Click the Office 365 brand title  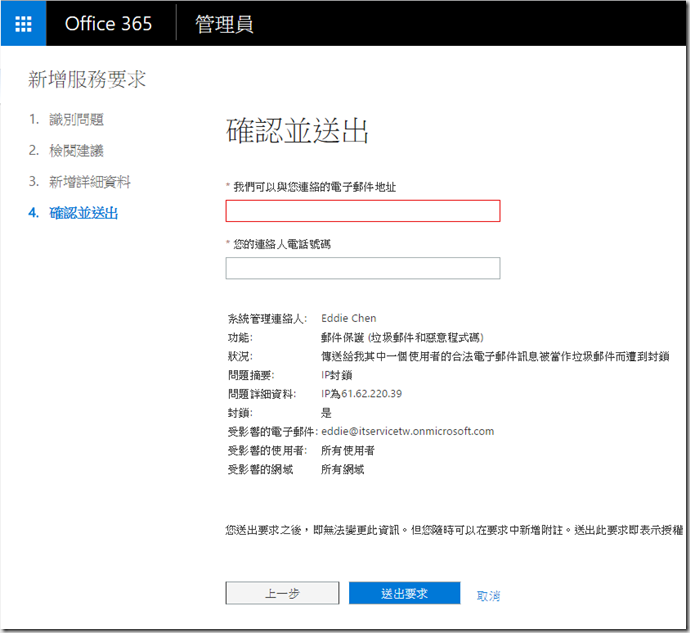[x=110, y=24]
